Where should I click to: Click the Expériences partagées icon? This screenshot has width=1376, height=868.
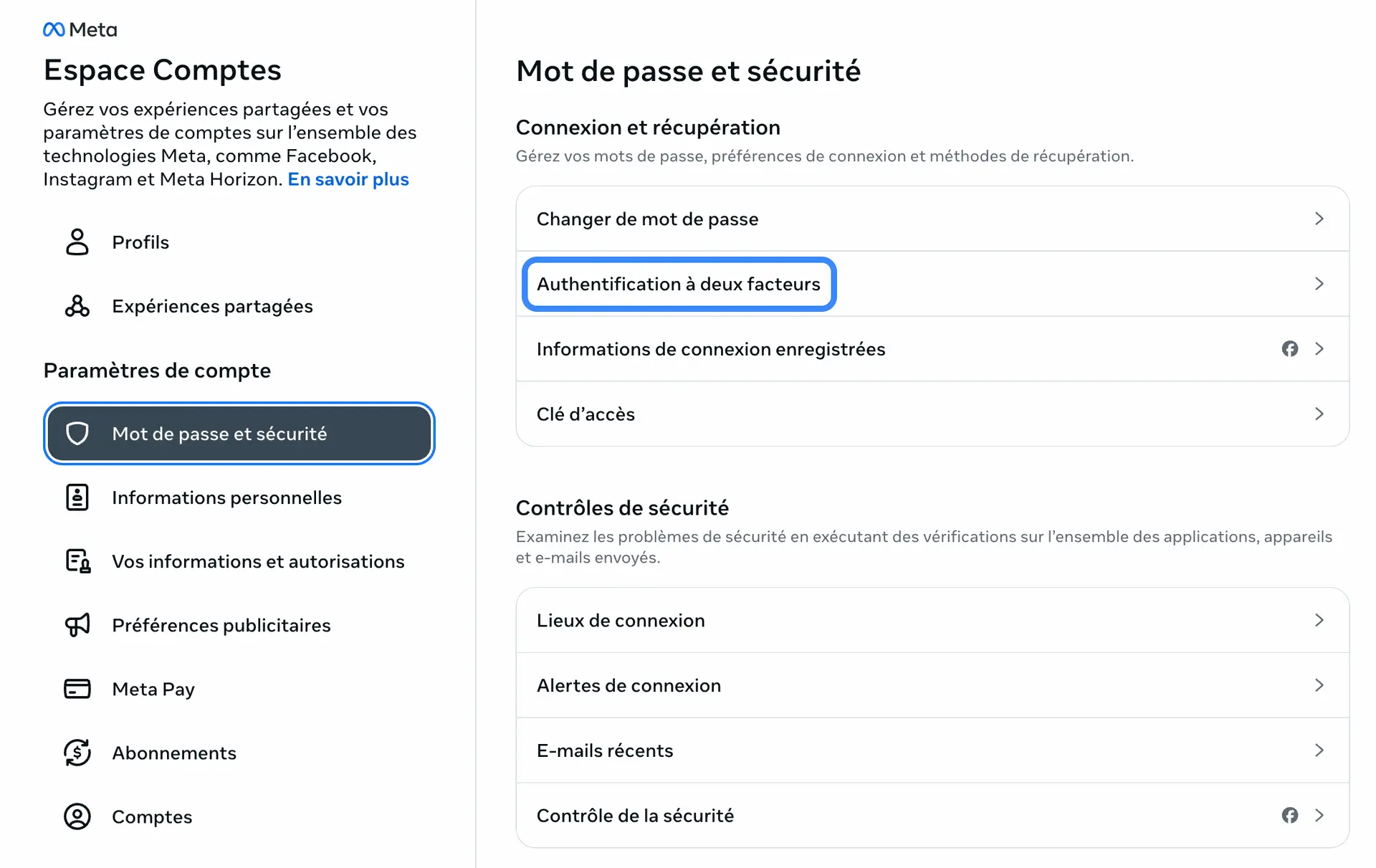pos(77,306)
